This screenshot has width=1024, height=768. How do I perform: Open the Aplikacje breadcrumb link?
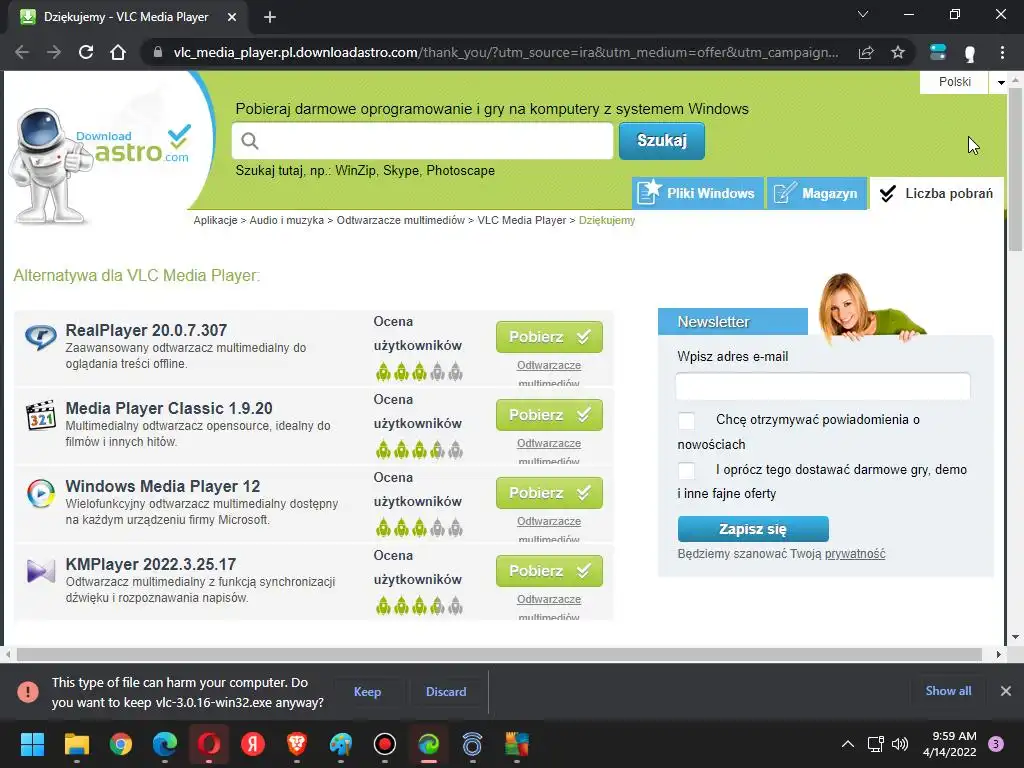click(215, 220)
